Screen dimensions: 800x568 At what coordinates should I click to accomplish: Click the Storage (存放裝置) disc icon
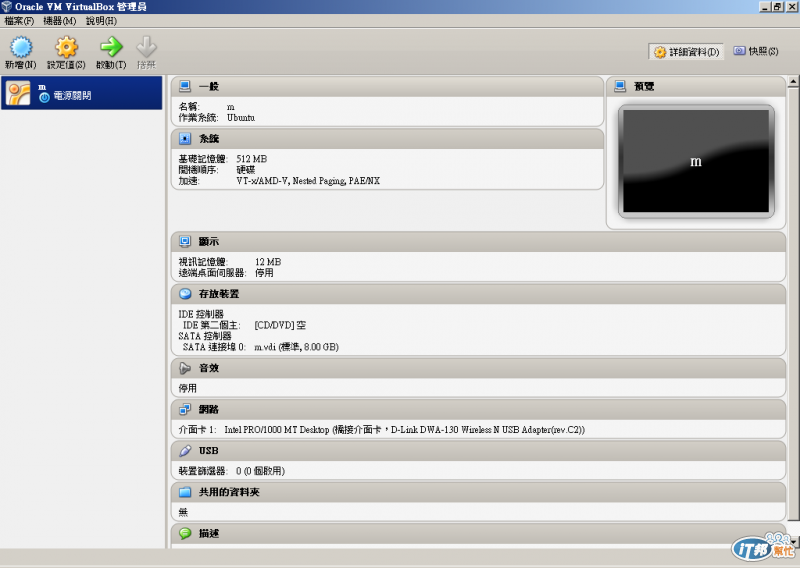click(185, 293)
